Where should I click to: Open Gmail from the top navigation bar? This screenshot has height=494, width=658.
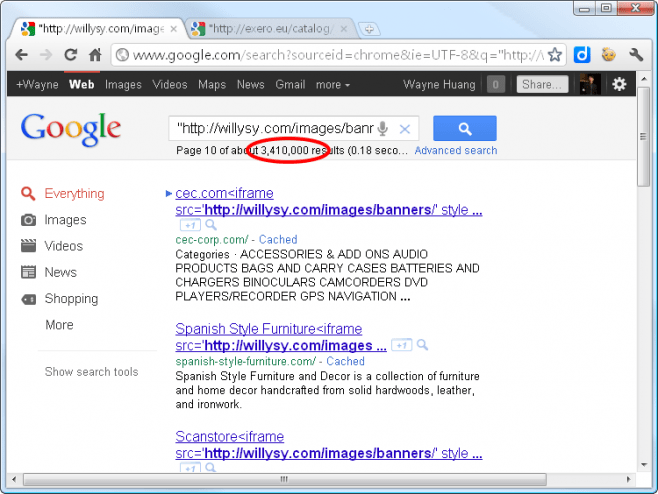point(290,85)
